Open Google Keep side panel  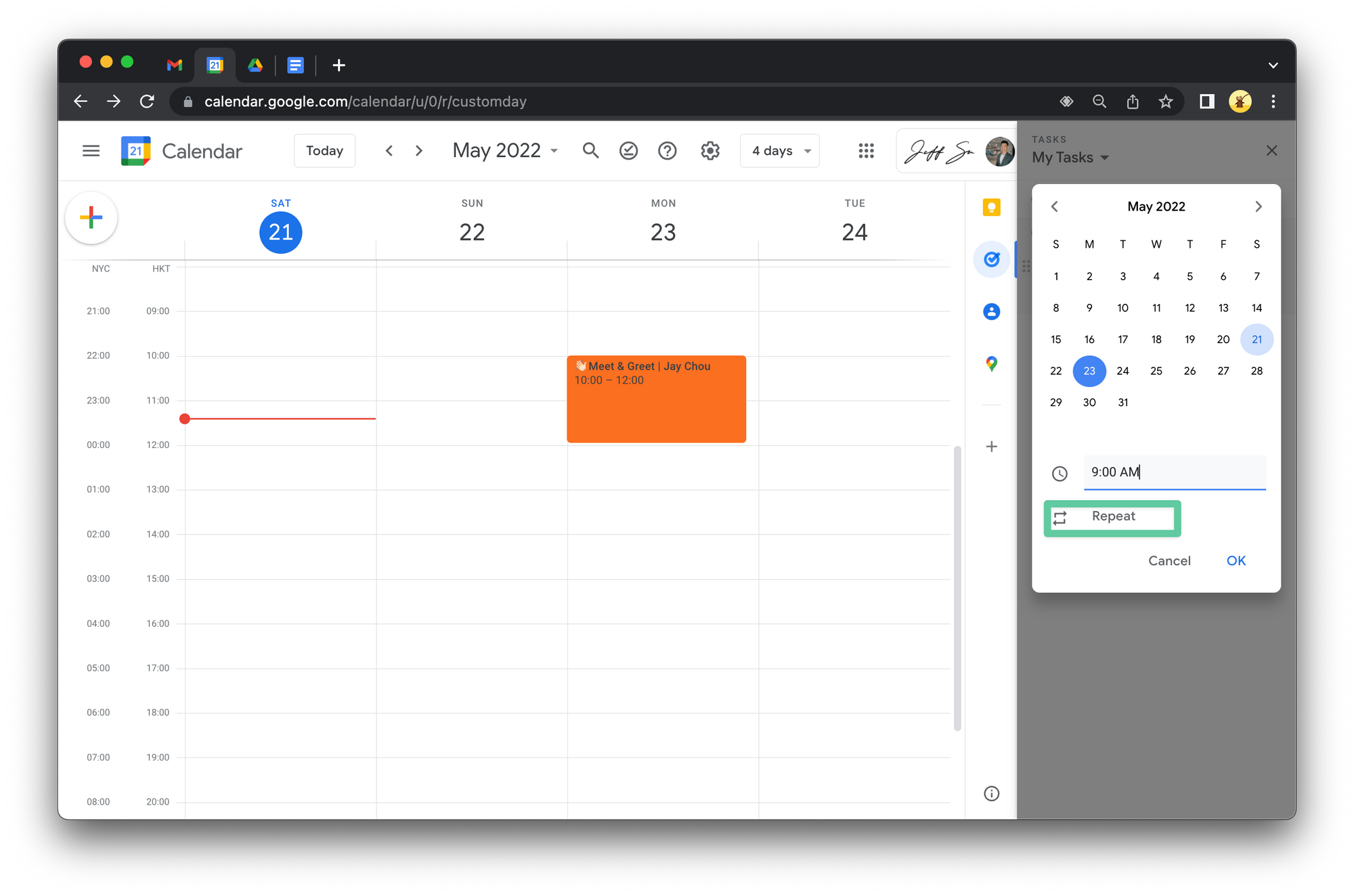[x=992, y=208]
